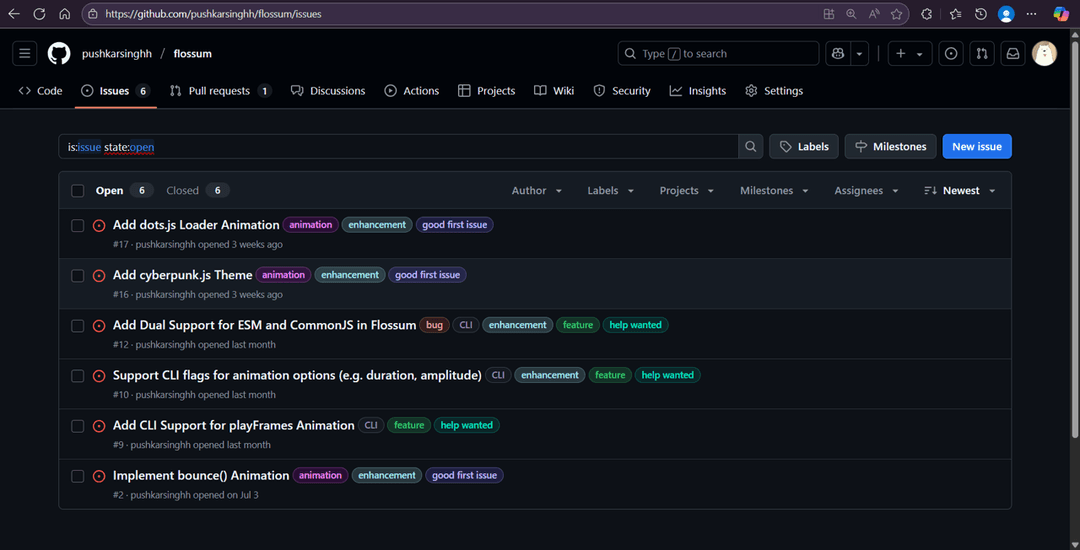Open the GitHub Copilot chat icon
This screenshot has width=1080, height=550.
[838, 54]
